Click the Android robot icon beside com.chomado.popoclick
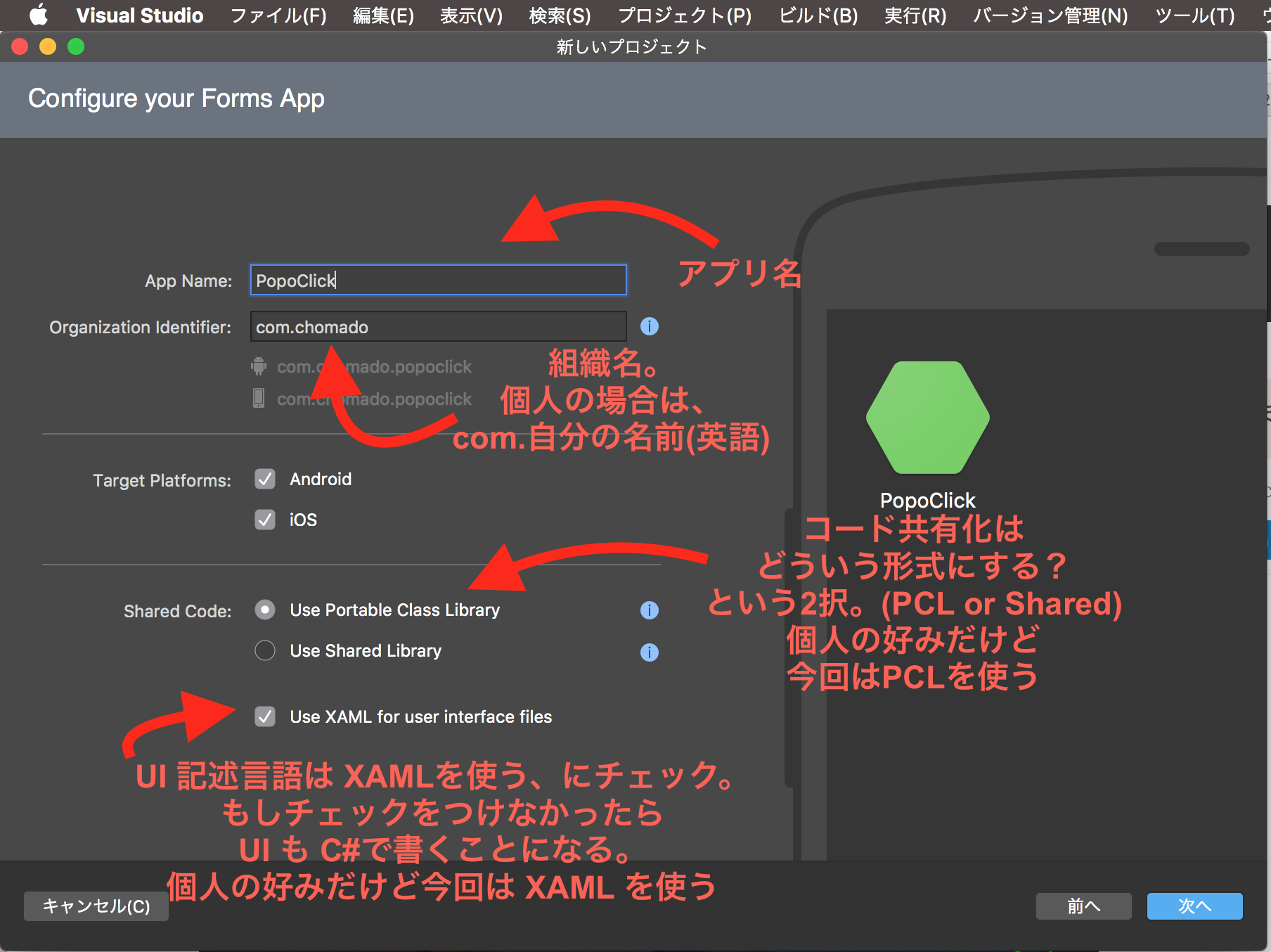This screenshot has width=1271, height=952. coord(259,366)
